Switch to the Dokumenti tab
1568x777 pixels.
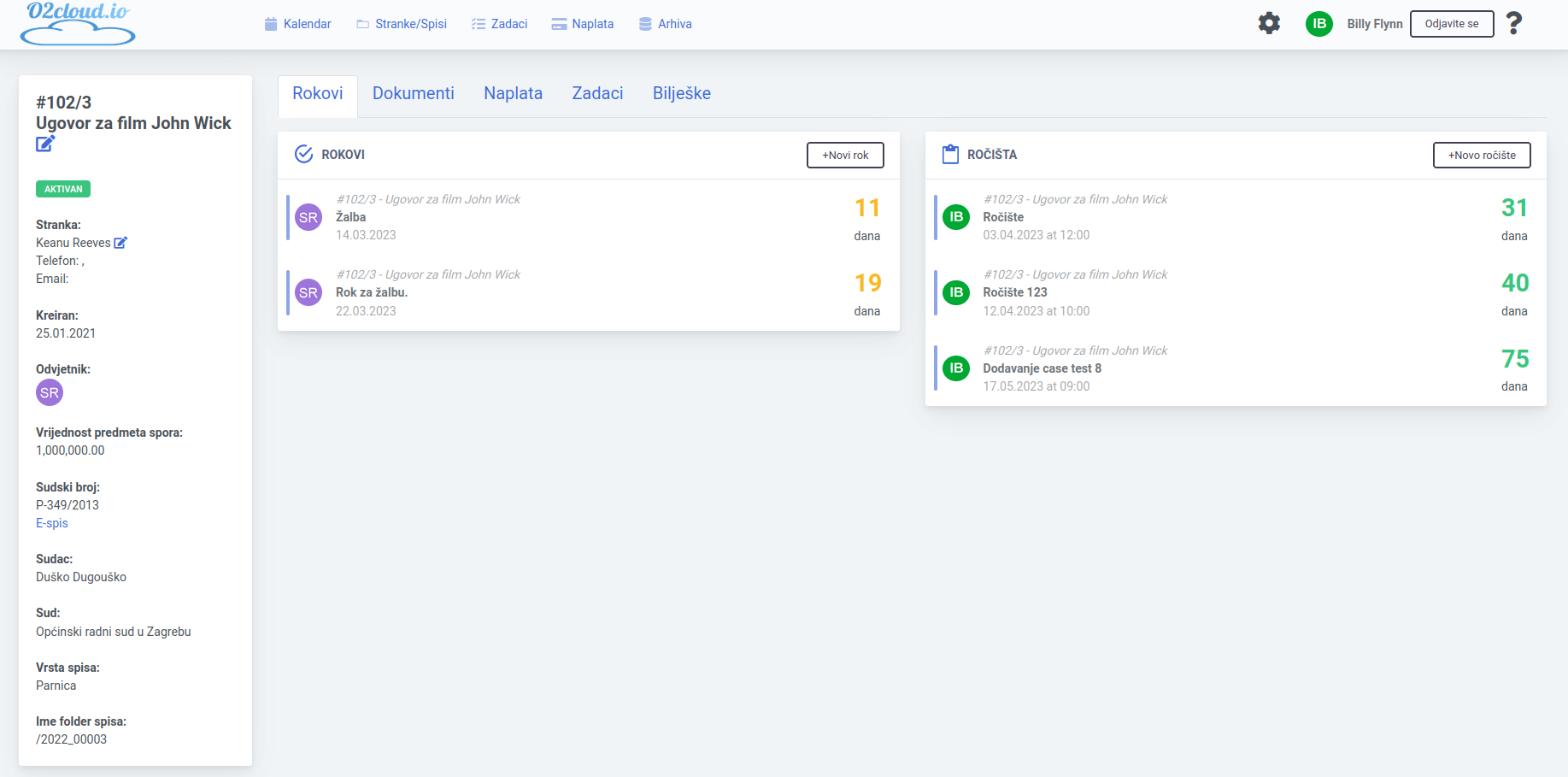pyautogui.click(x=413, y=93)
